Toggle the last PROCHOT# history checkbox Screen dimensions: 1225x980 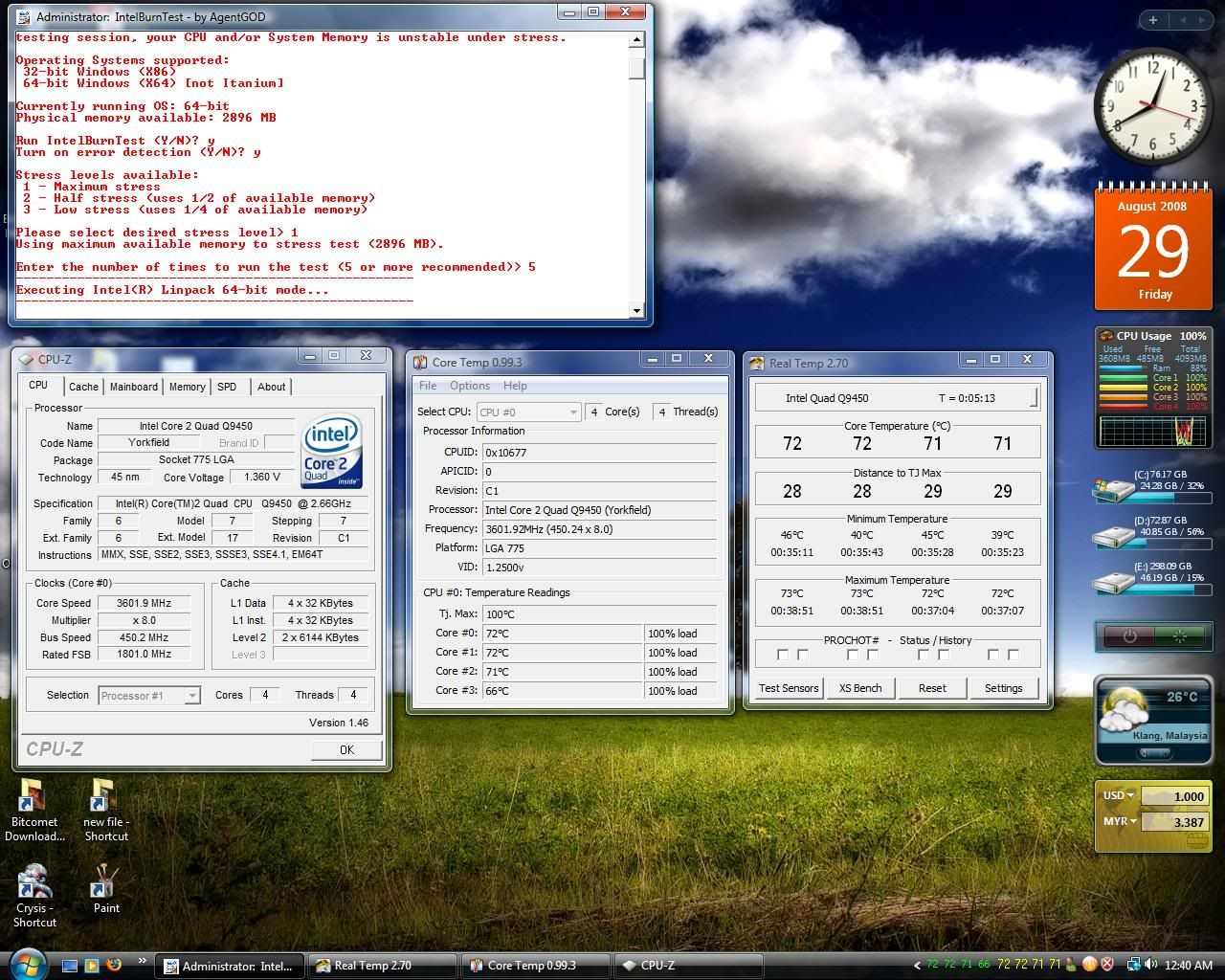click(1013, 656)
